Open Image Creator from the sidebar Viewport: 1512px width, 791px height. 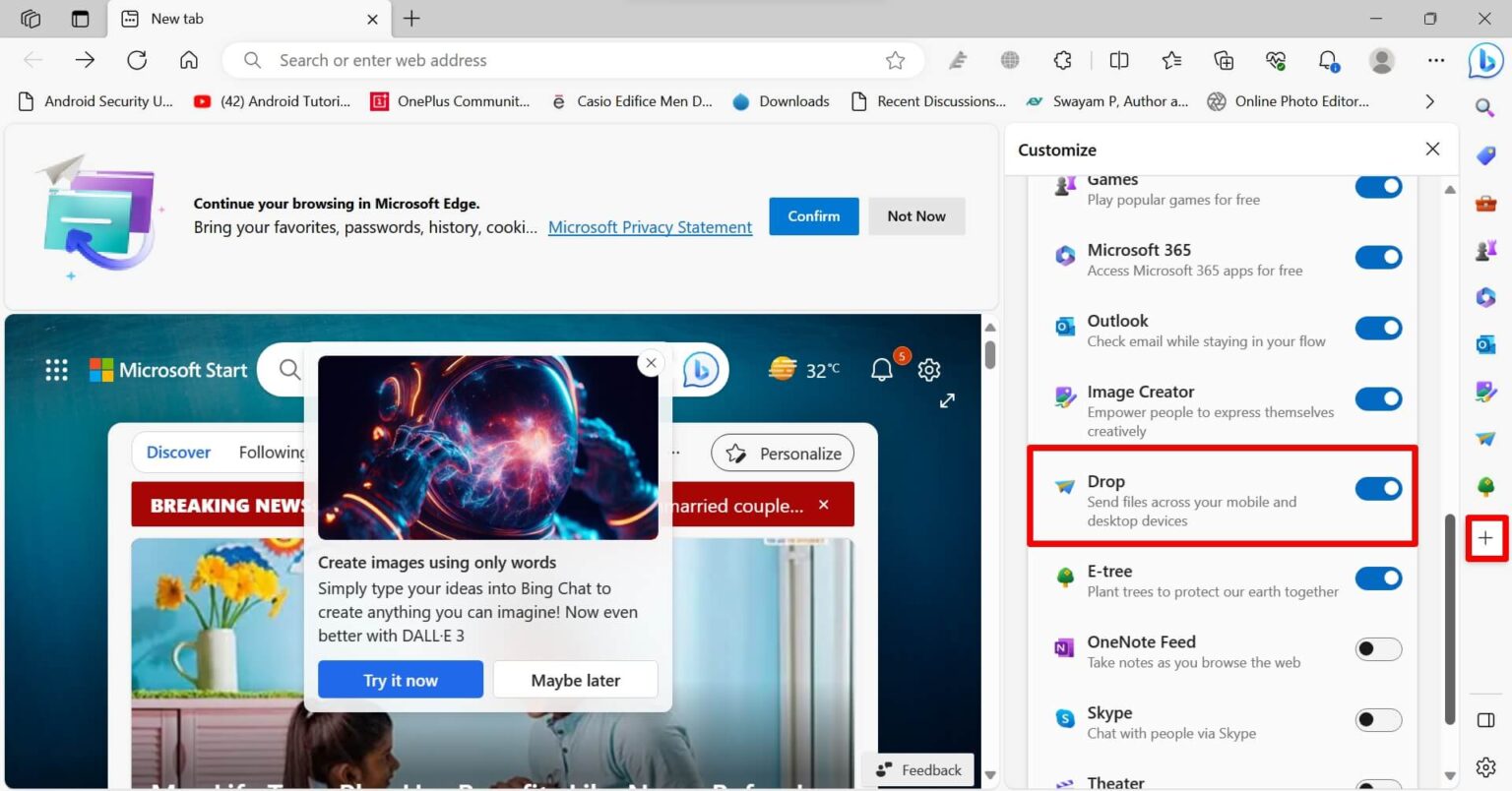(1485, 391)
